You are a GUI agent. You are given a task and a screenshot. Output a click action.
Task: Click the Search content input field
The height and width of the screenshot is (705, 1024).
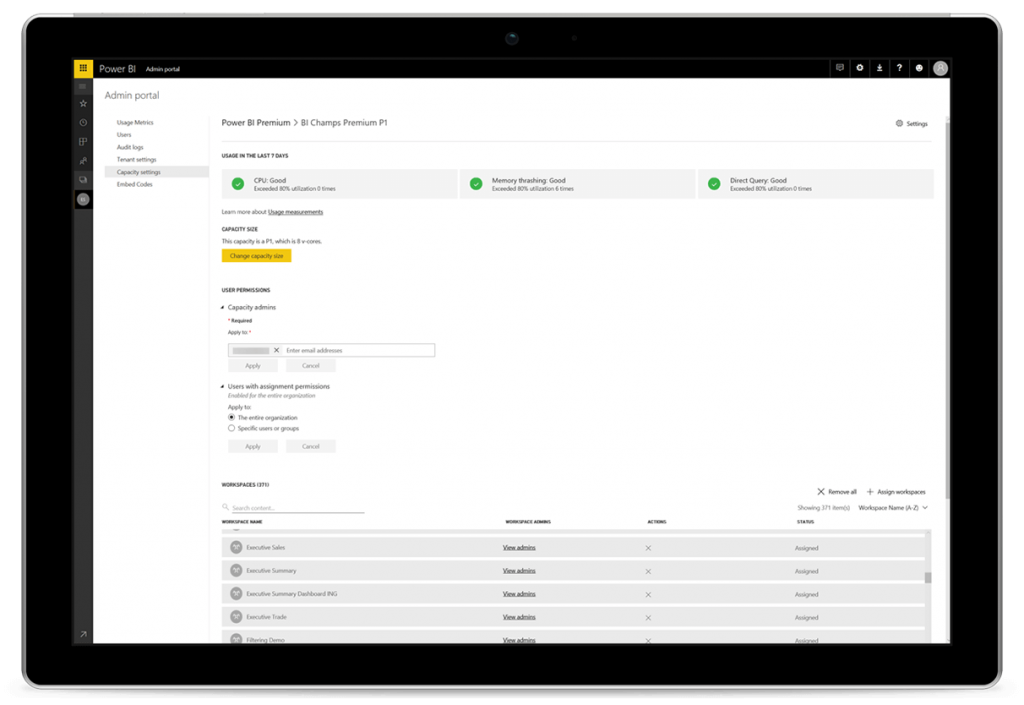(x=295, y=508)
